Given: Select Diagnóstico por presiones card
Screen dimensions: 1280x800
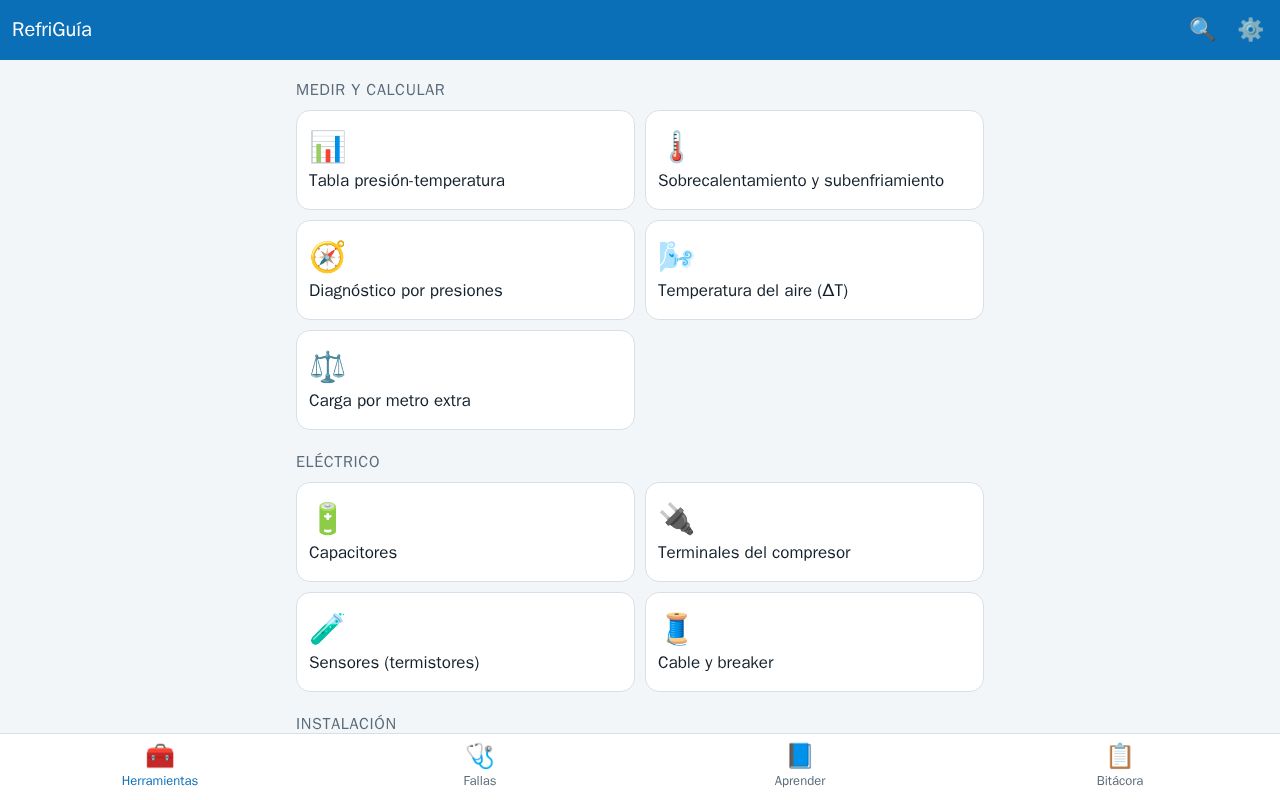Looking at the screenshot, I should 465,270.
